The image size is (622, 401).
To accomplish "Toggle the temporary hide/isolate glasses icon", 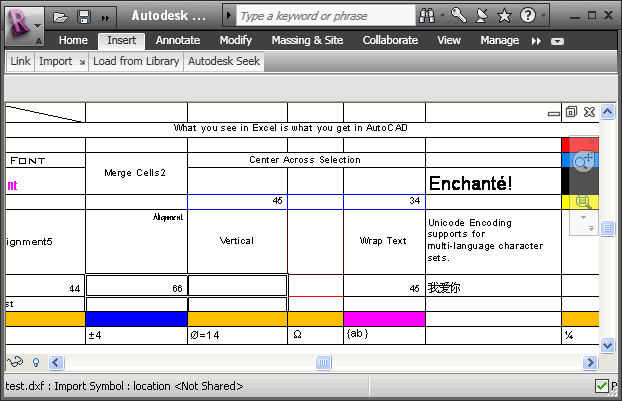I will pyautogui.click(x=15, y=362).
